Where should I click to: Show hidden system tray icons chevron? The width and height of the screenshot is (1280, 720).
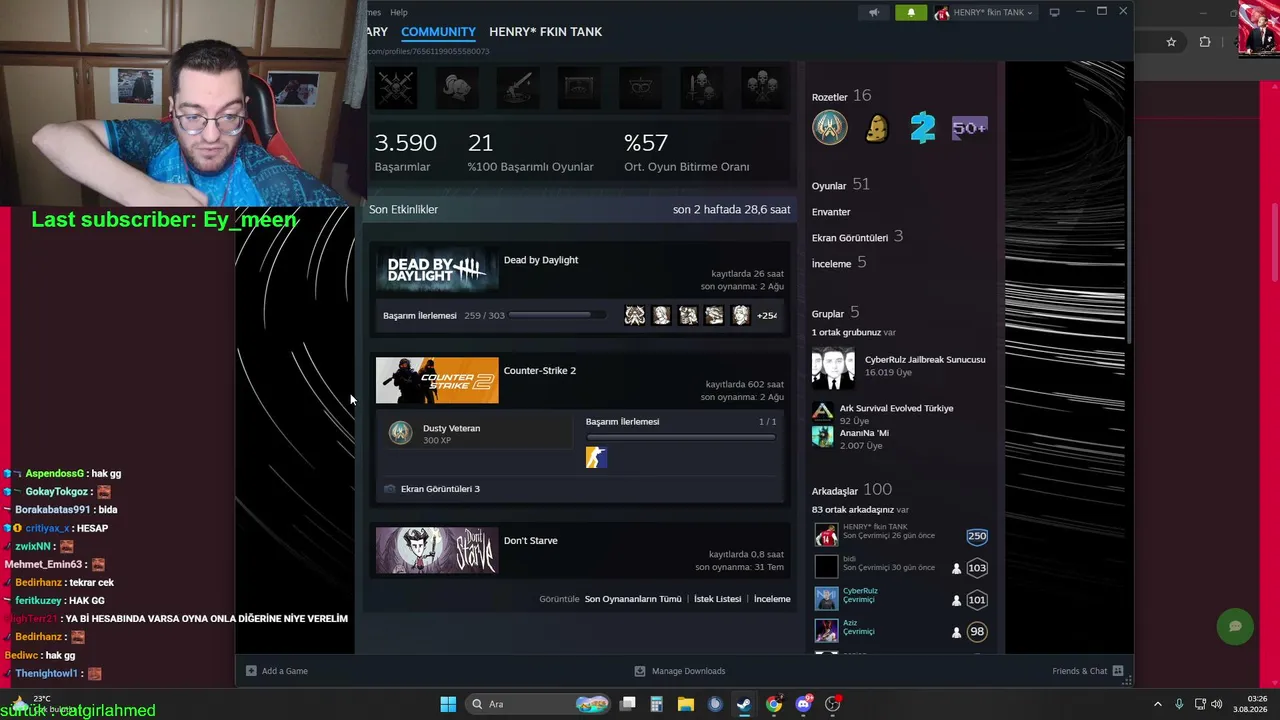click(x=1158, y=704)
